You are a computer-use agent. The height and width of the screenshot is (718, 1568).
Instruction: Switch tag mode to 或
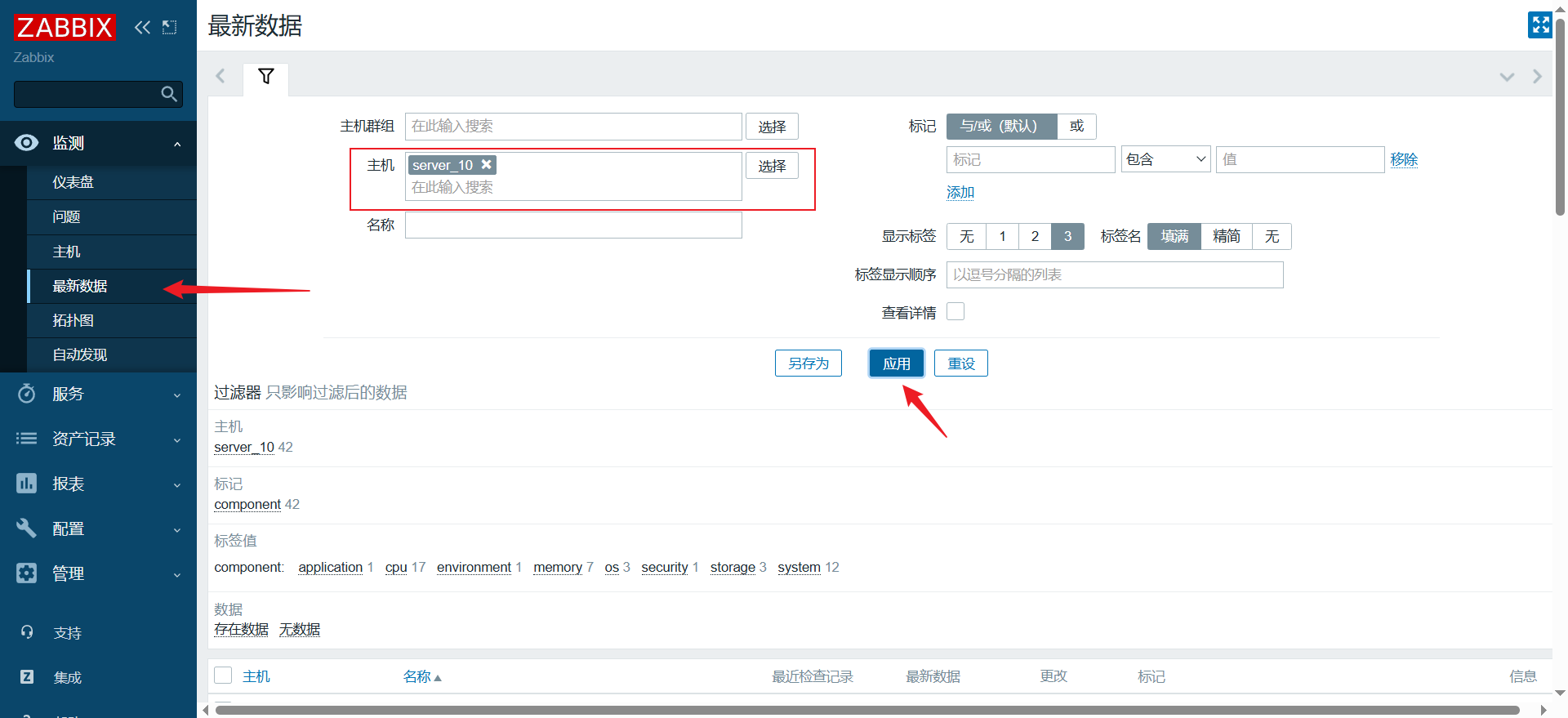tap(1076, 126)
